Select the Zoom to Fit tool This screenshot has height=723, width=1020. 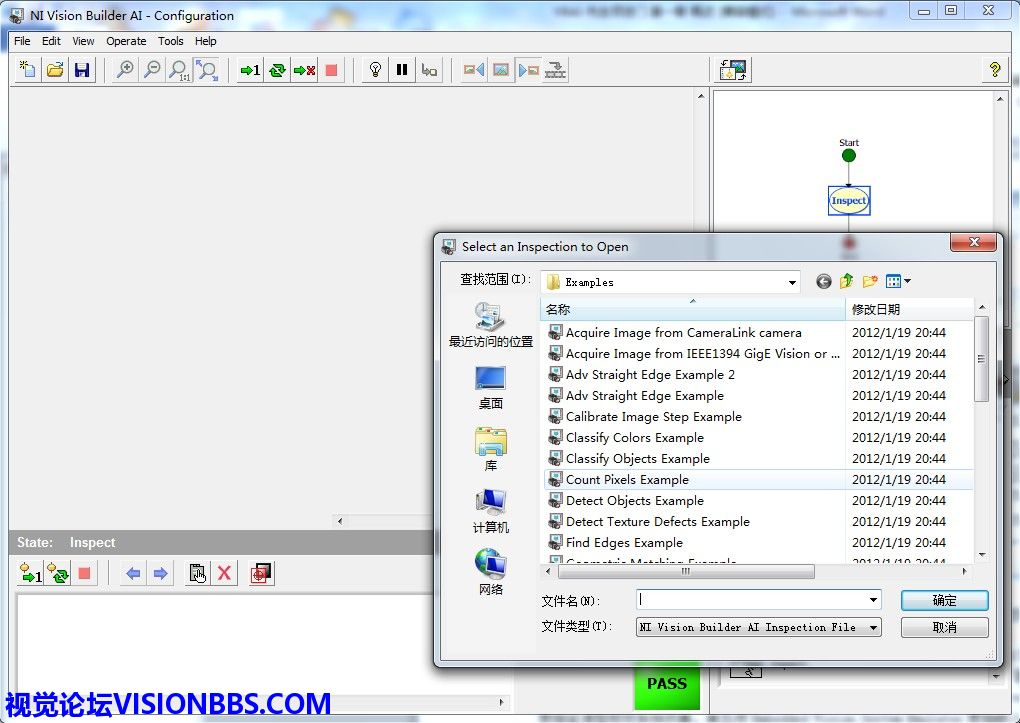[207, 70]
